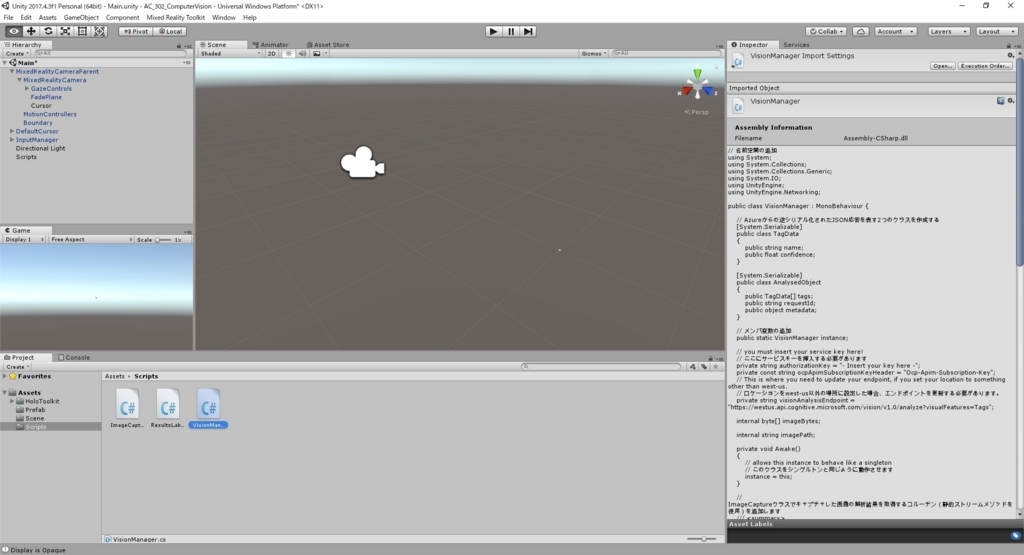Expand the GazeControls node

[27, 88]
